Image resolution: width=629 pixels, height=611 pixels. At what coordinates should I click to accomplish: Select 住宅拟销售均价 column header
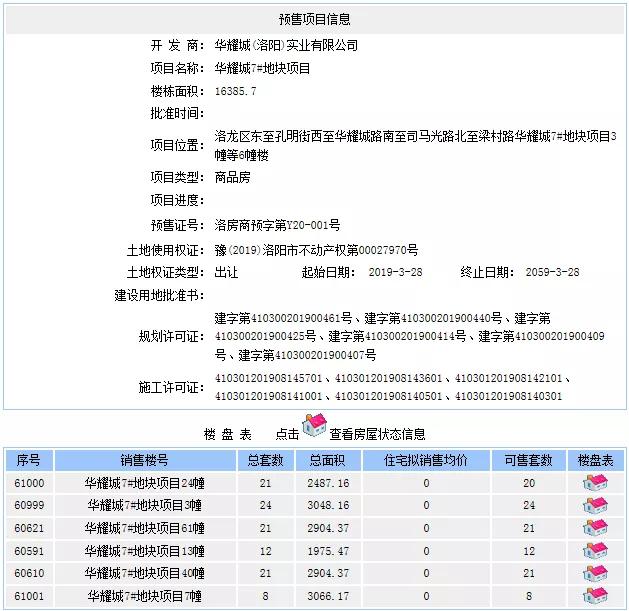click(x=426, y=460)
